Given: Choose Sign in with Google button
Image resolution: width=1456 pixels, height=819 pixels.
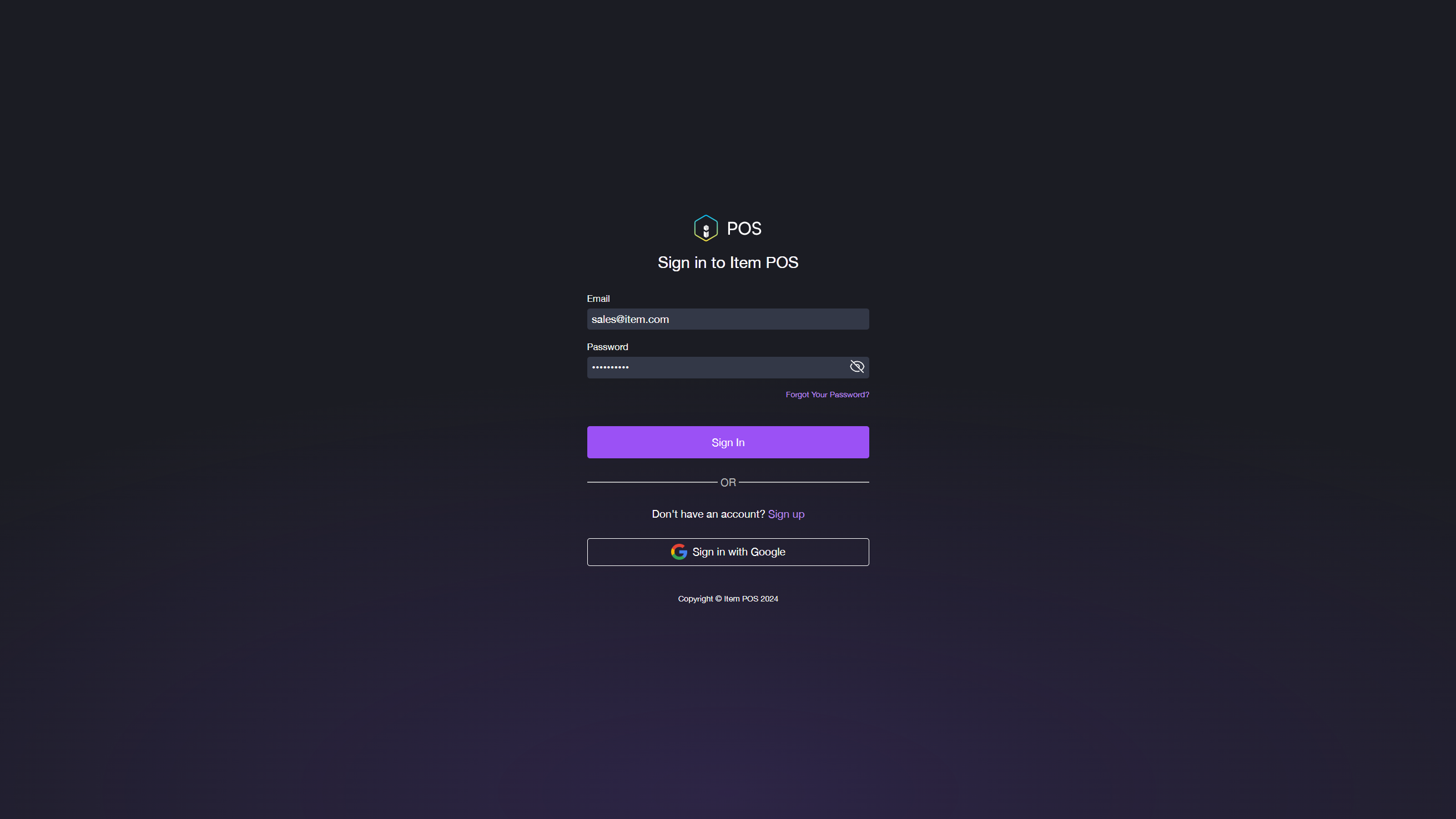Looking at the screenshot, I should (728, 552).
